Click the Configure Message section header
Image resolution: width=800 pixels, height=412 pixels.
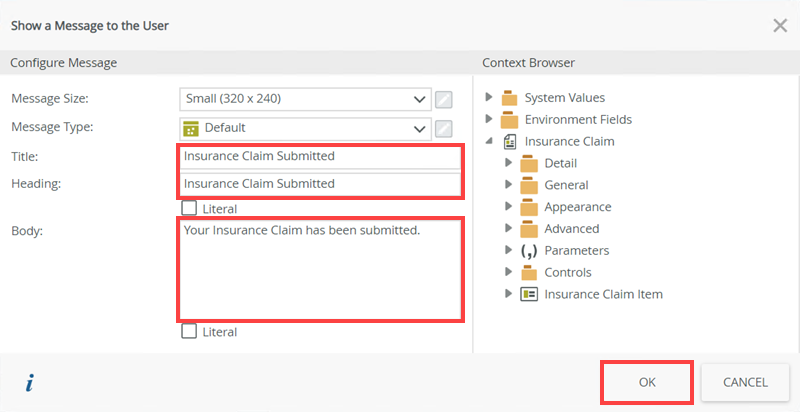pos(64,63)
